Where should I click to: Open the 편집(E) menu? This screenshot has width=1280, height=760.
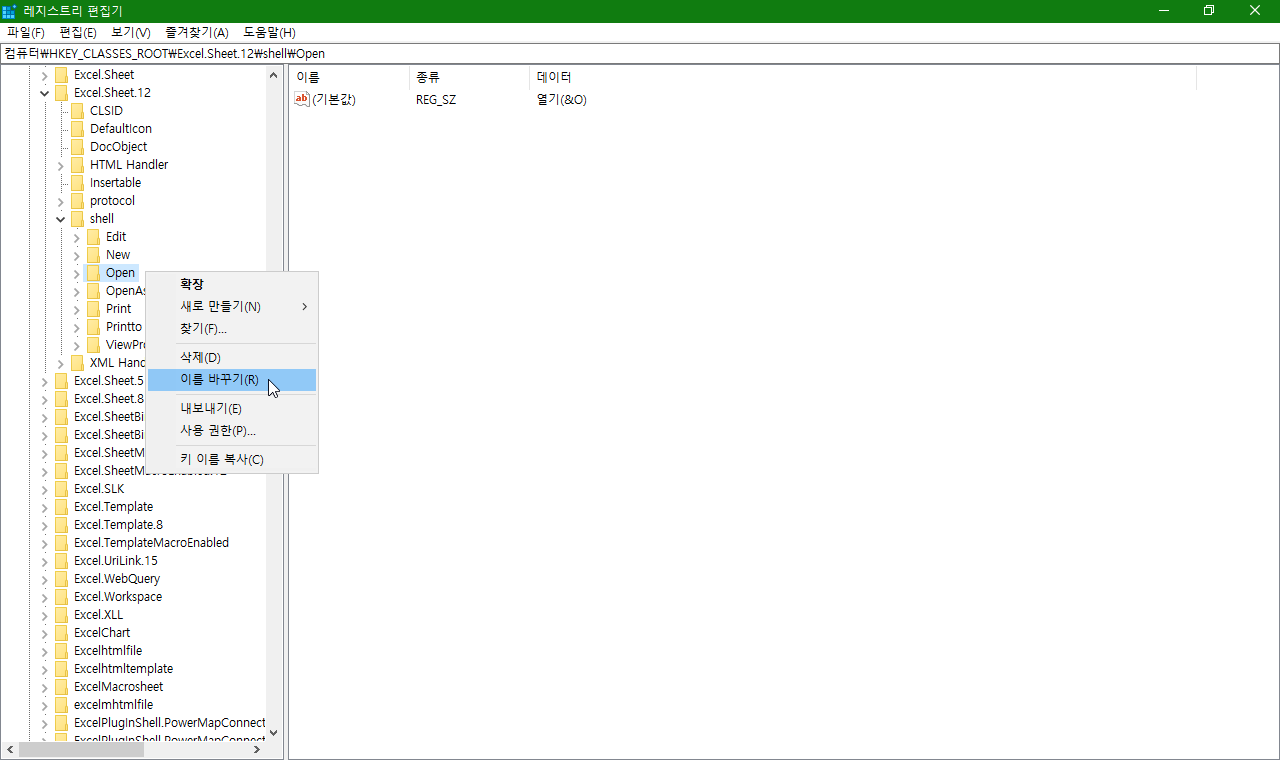coord(78,33)
